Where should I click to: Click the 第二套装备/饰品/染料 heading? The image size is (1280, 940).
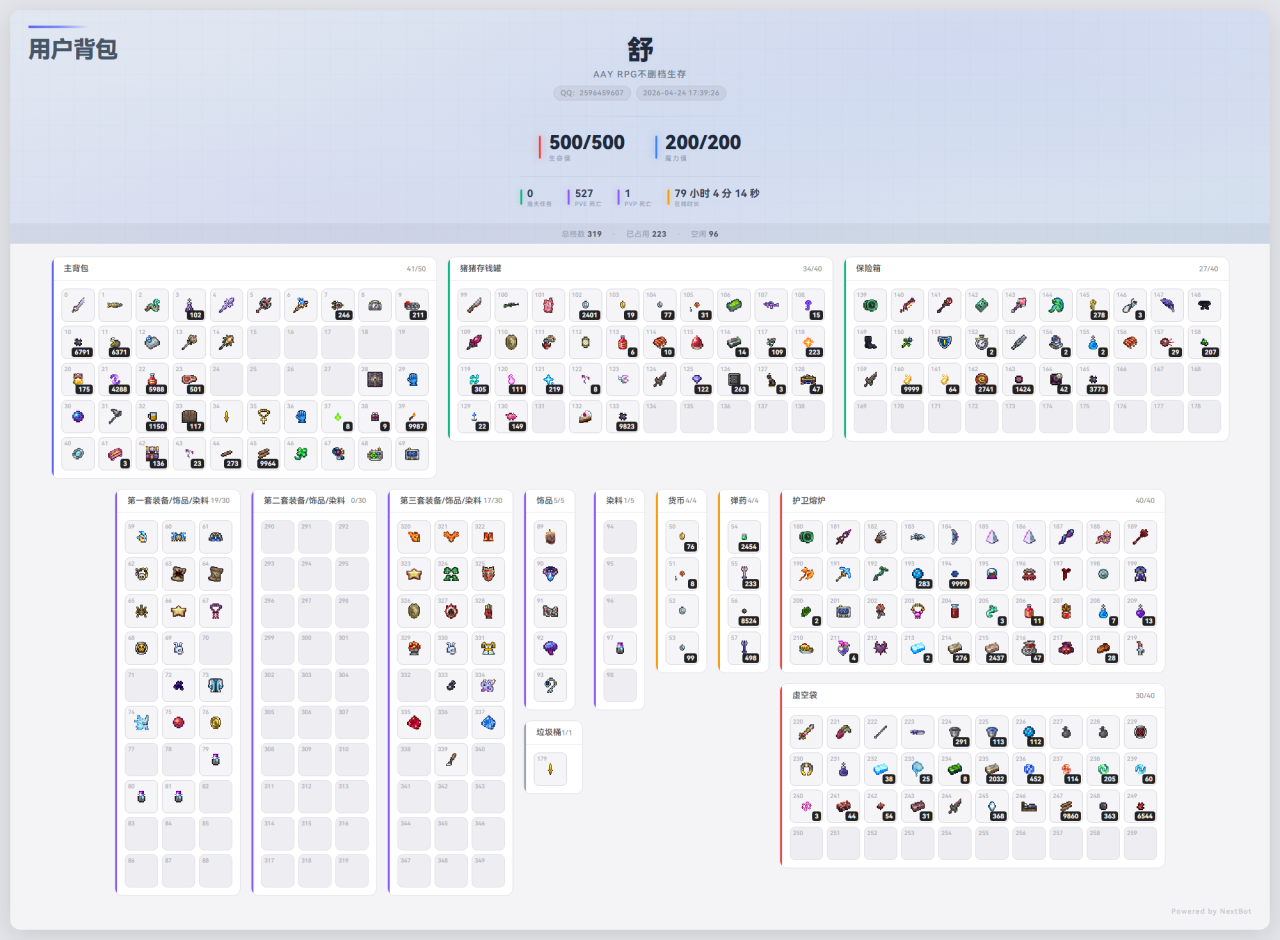(x=304, y=500)
